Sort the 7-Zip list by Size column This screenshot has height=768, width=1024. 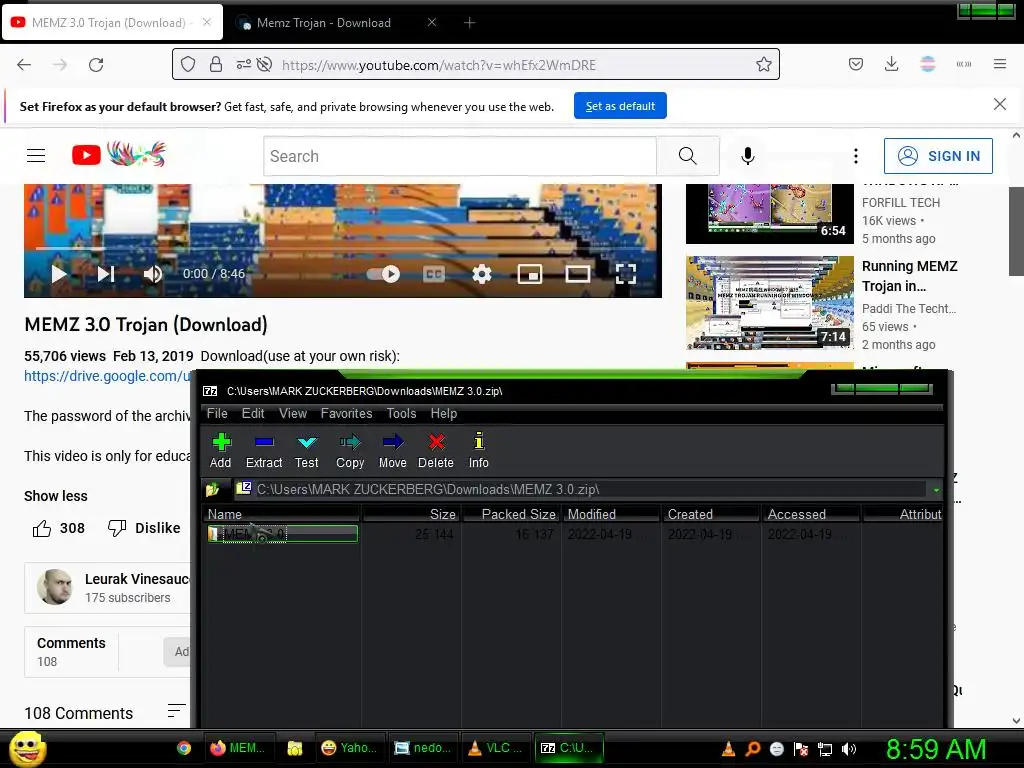[411, 514]
